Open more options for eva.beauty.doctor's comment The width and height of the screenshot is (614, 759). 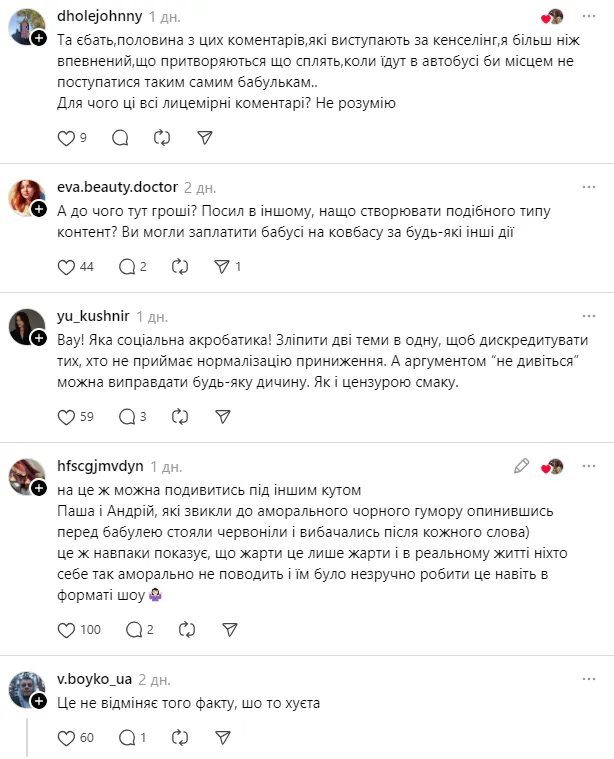pos(590,187)
